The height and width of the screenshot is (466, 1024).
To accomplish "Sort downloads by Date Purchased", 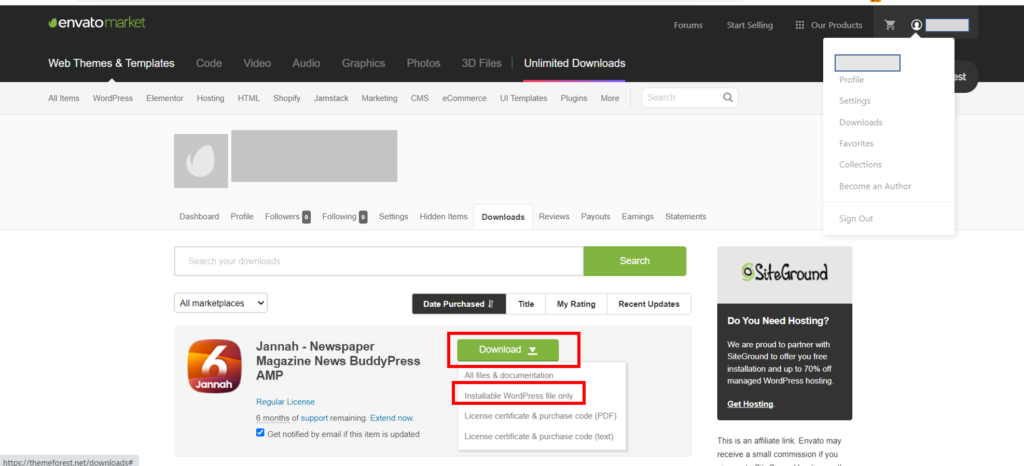I will [x=459, y=304].
